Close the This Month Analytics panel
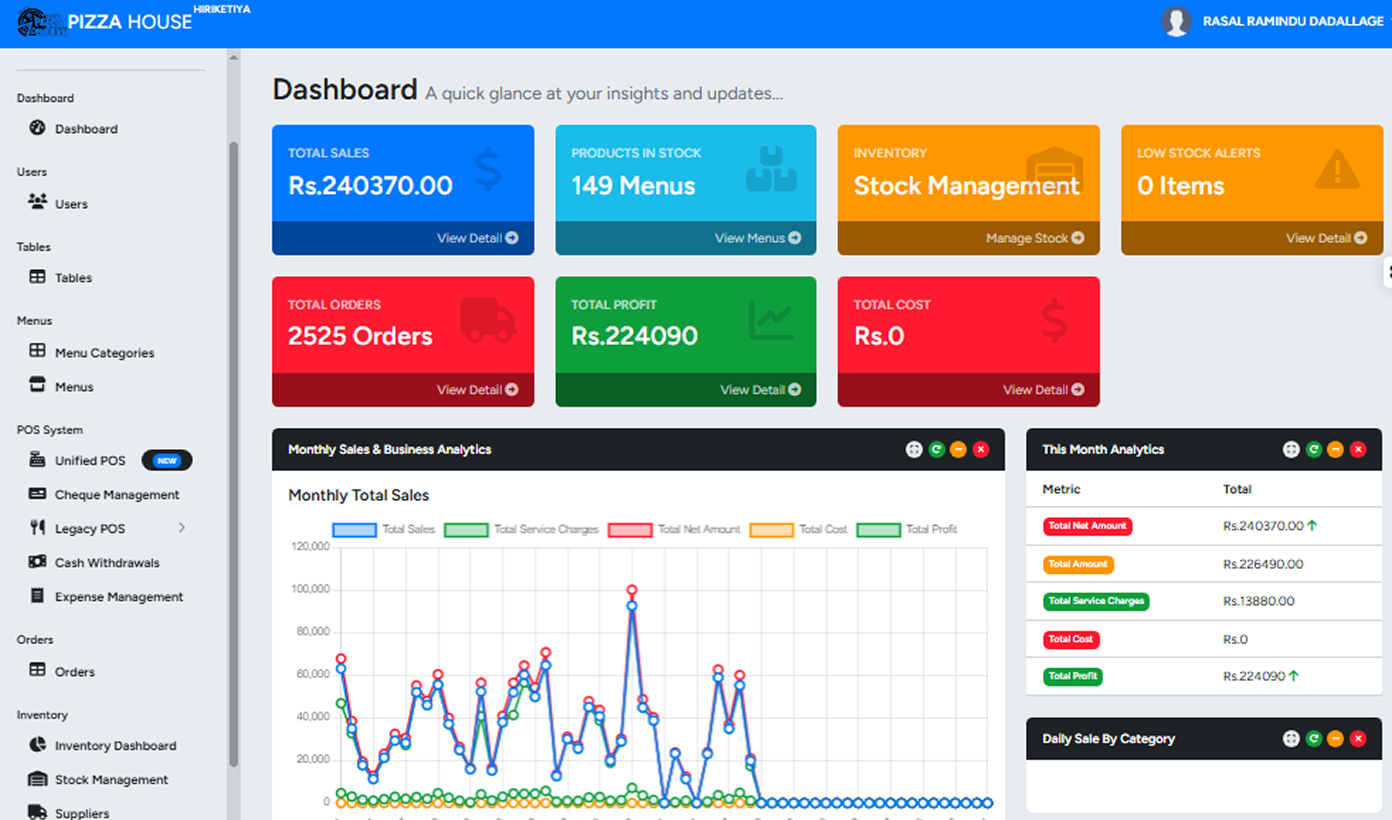 click(x=1358, y=450)
